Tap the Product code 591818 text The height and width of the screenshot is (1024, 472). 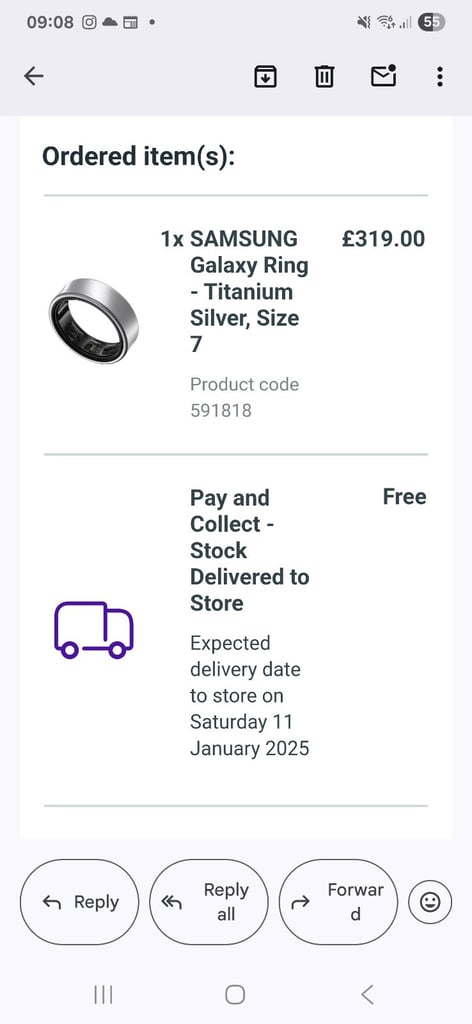pos(245,397)
